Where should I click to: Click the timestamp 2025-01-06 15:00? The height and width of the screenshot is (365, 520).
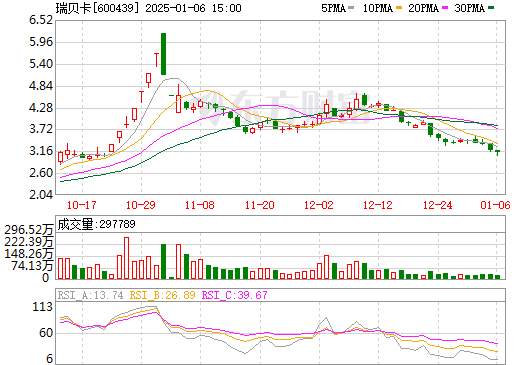tap(193, 8)
